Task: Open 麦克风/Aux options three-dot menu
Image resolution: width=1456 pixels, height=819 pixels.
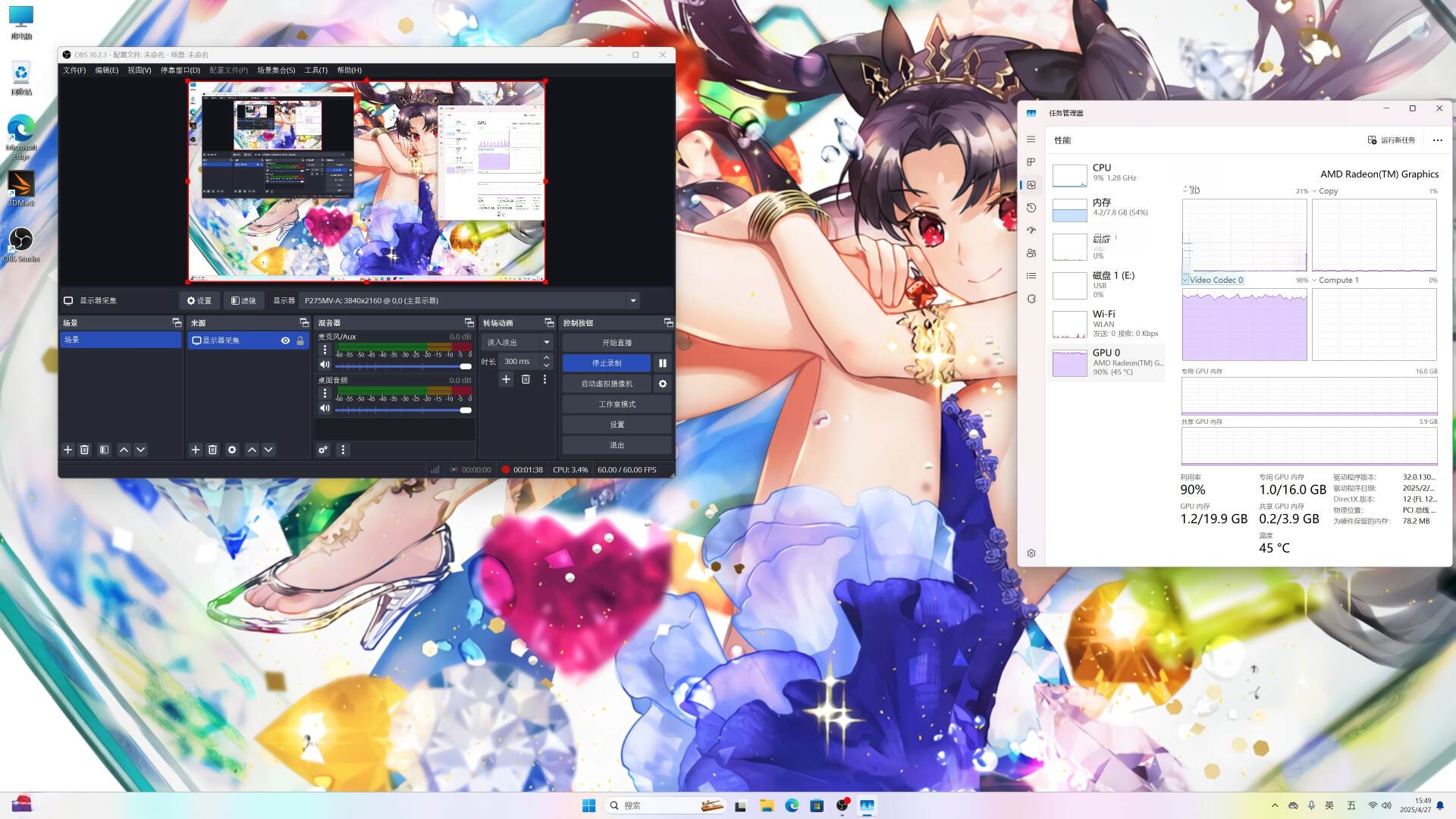Action: [x=325, y=350]
